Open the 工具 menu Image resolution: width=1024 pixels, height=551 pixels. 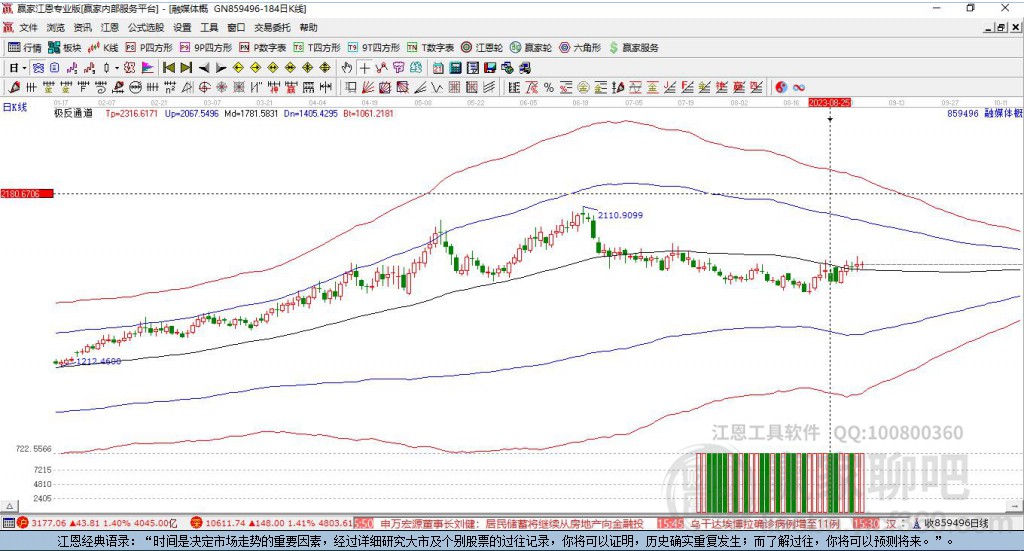coord(209,27)
